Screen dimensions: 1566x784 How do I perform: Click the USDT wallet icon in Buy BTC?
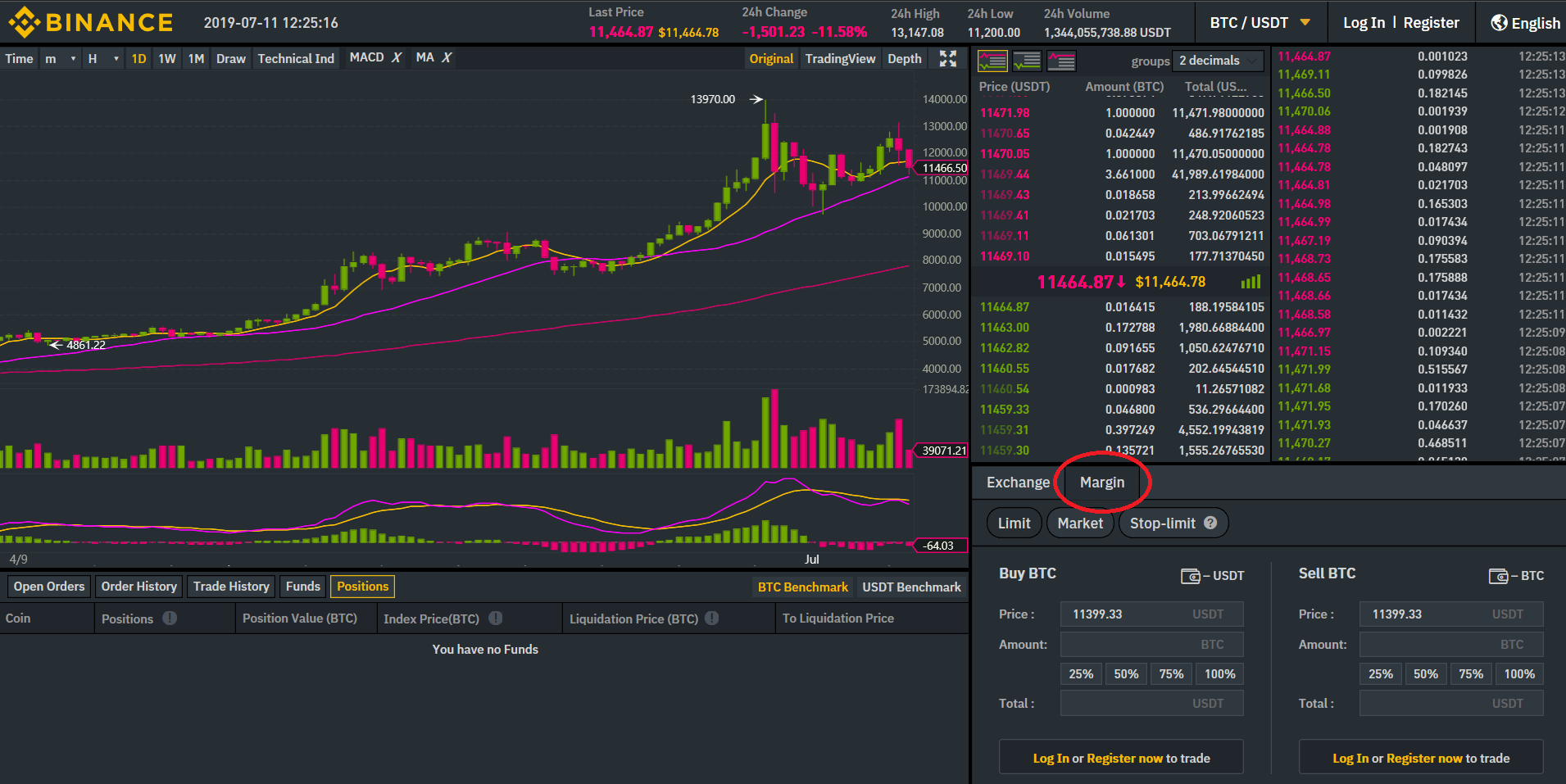click(x=1190, y=576)
